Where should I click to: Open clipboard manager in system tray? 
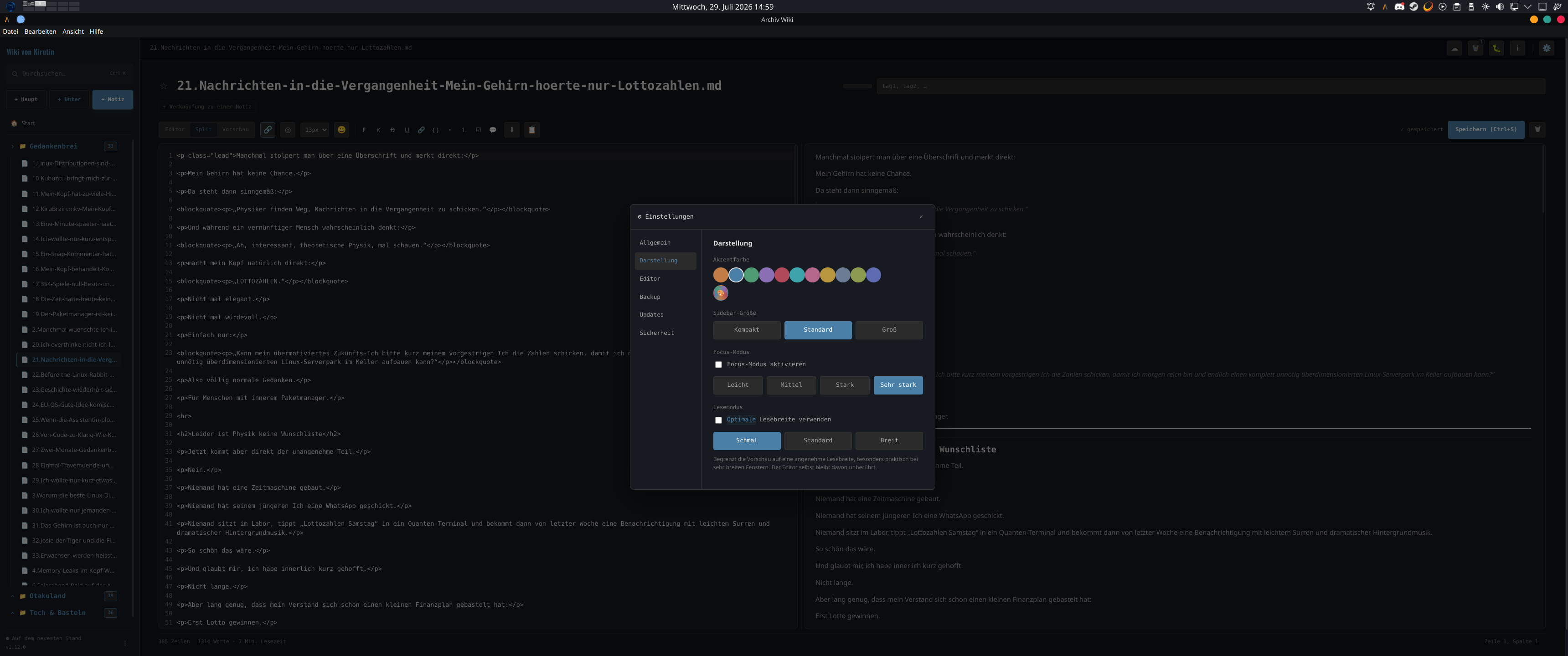(x=1457, y=7)
